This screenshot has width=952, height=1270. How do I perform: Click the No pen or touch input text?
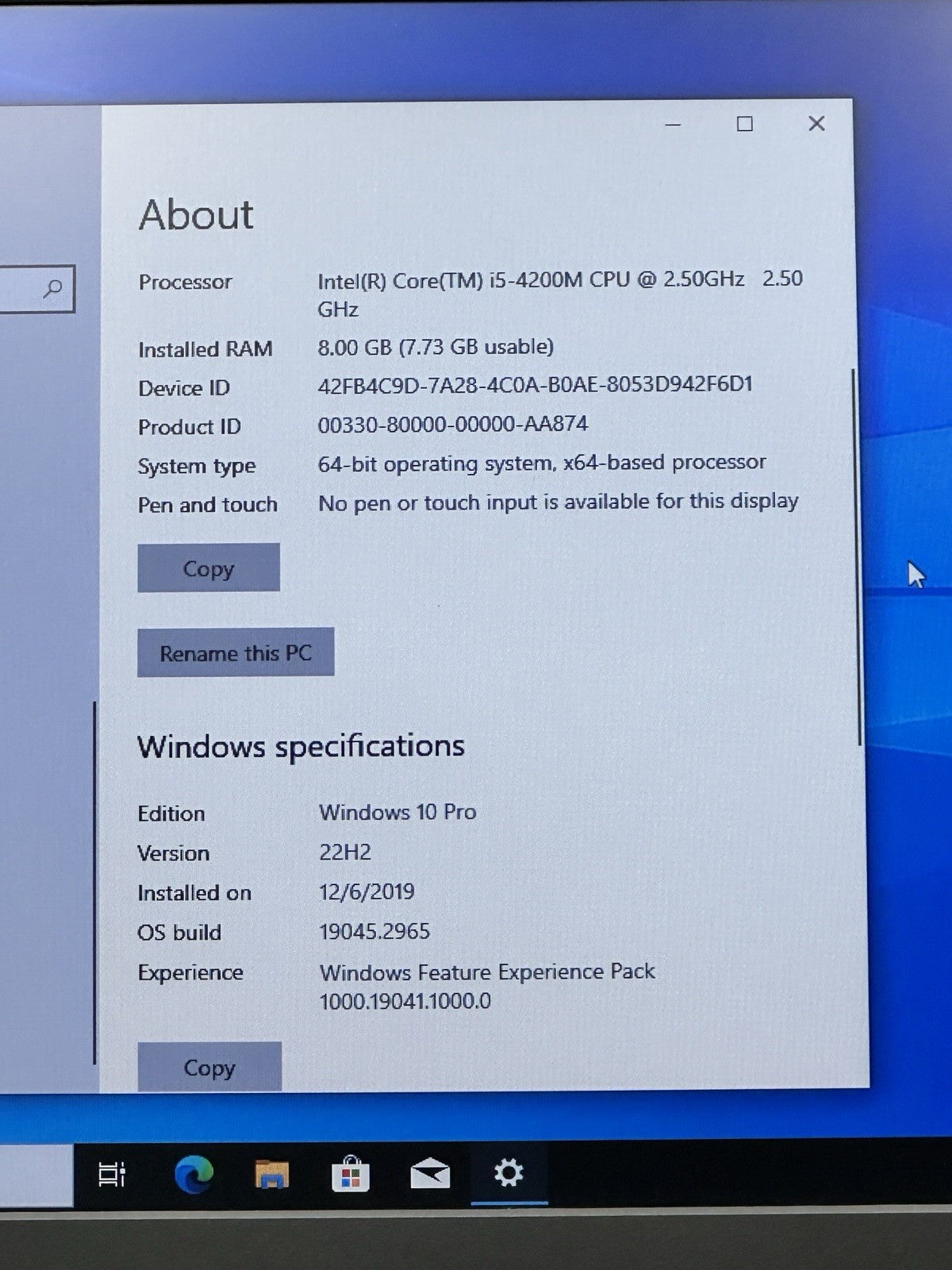pos(558,502)
